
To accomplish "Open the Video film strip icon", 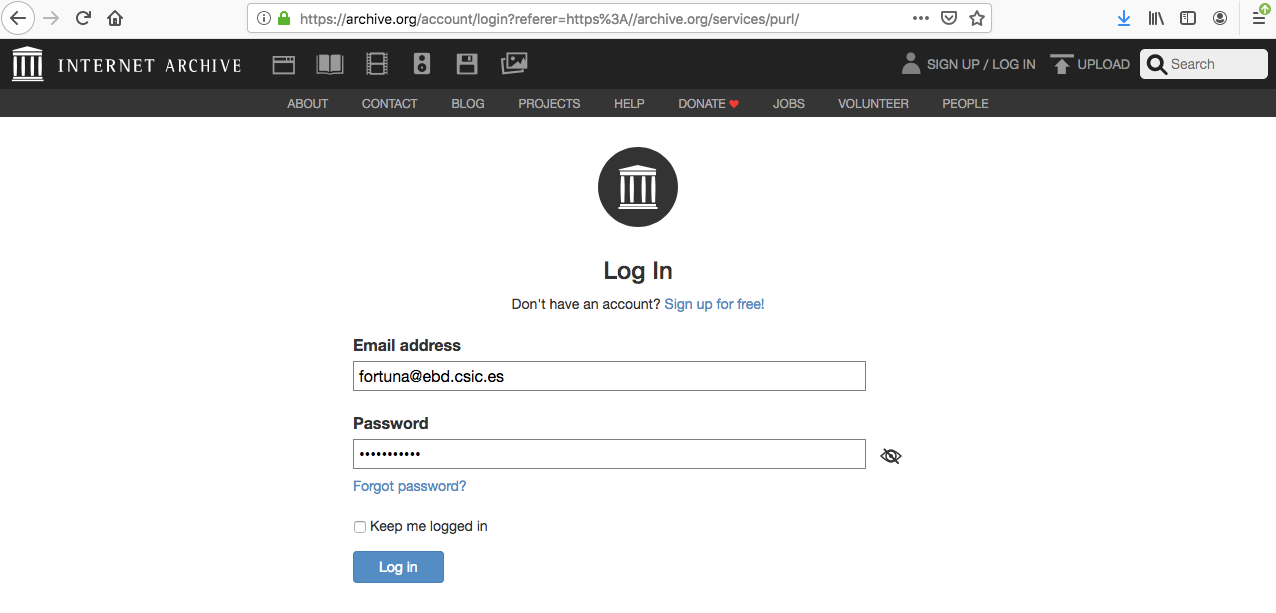I will pyautogui.click(x=377, y=65).
